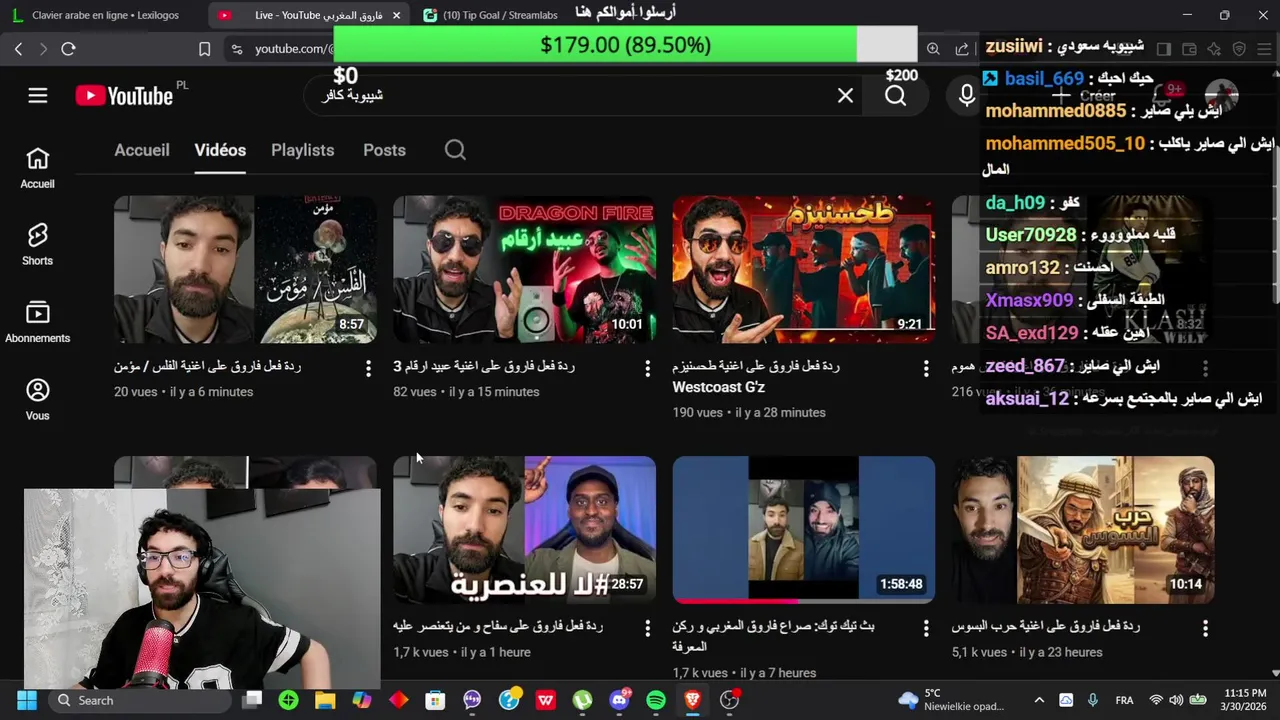Open the Playlists channel tab

click(x=302, y=150)
